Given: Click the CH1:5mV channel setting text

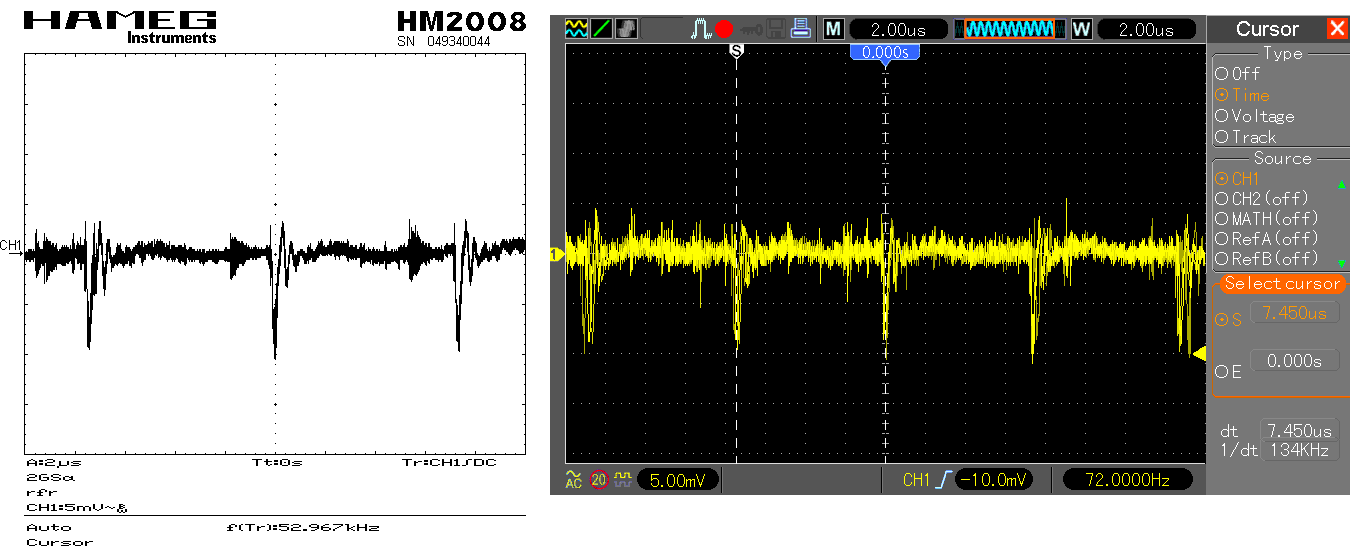Looking at the screenshot, I should (x=76, y=508).
